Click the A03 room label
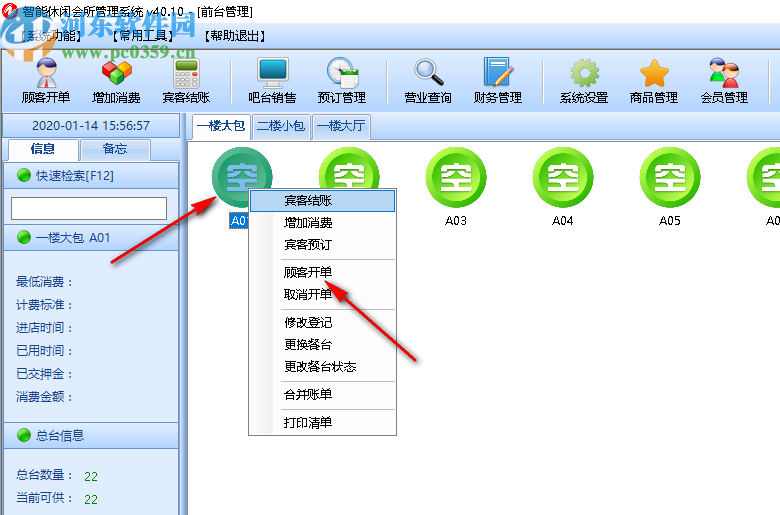This screenshot has height=515, width=780. (x=456, y=220)
